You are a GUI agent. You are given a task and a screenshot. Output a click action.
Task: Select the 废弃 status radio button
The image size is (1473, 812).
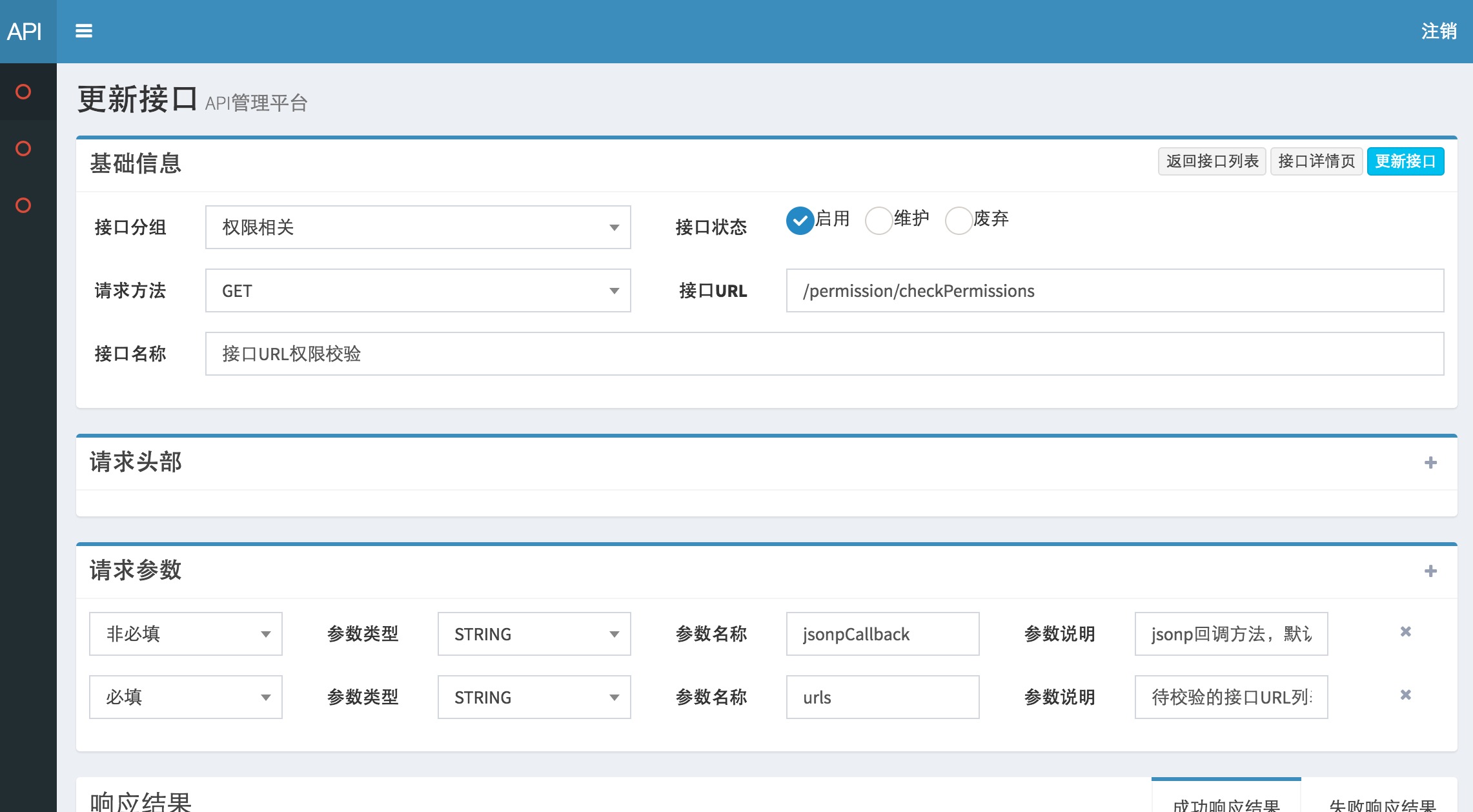click(x=959, y=221)
